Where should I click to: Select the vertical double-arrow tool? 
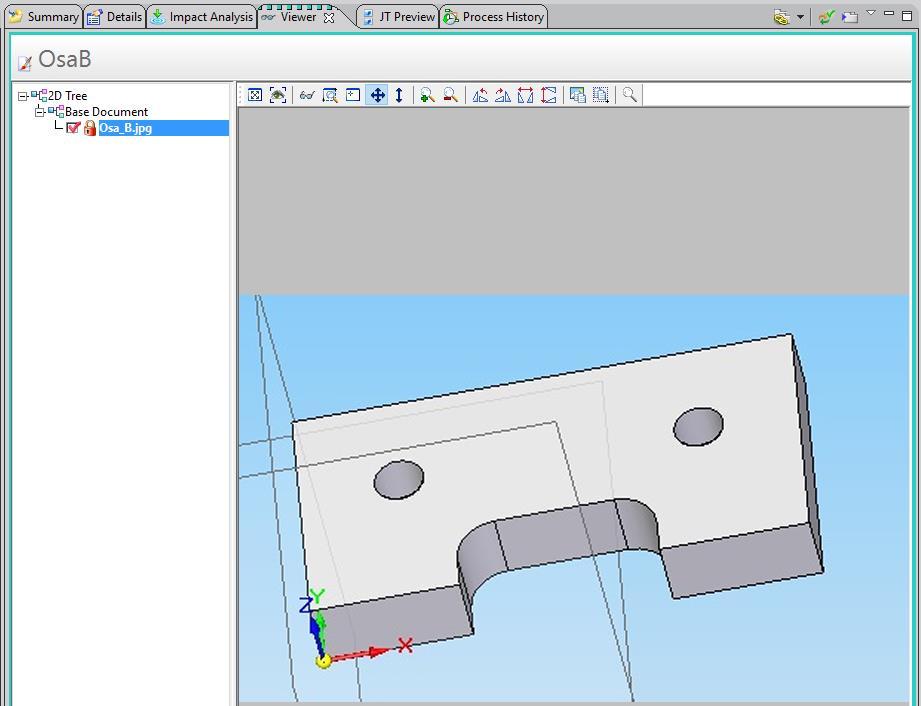point(399,95)
